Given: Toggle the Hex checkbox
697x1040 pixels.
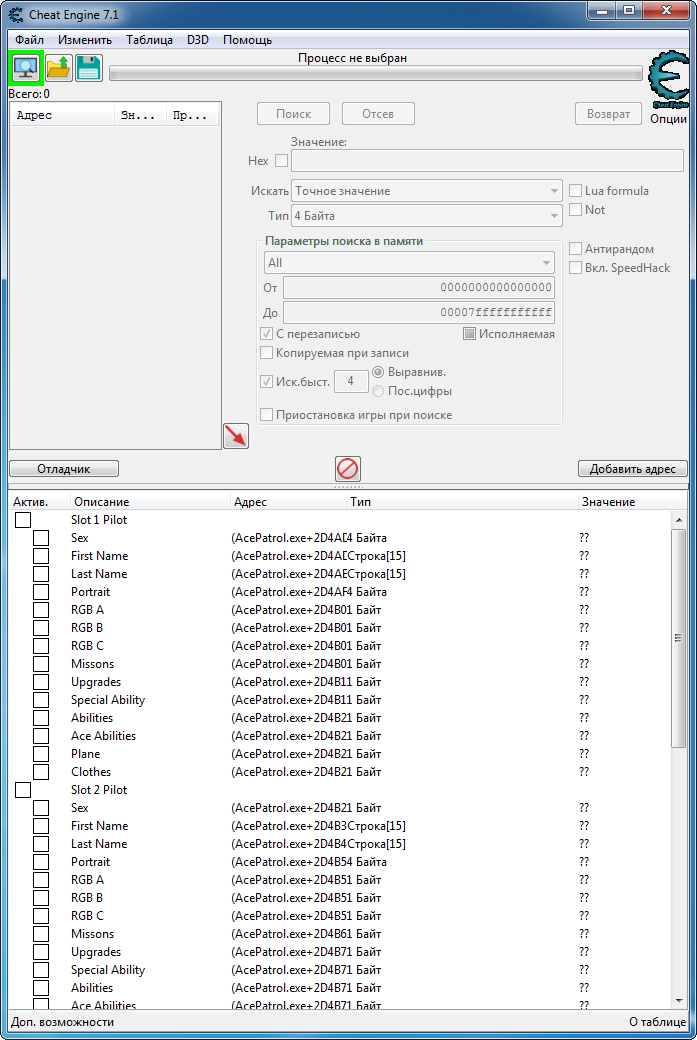Looking at the screenshot, I should coord(281,161).
